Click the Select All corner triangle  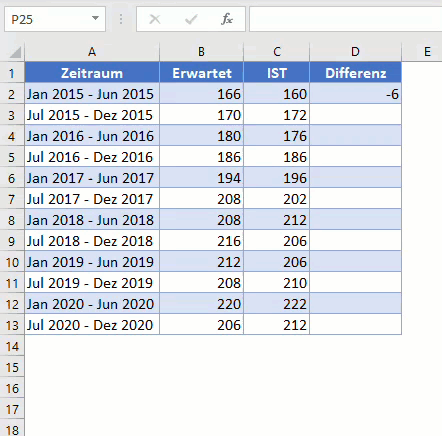15,52
